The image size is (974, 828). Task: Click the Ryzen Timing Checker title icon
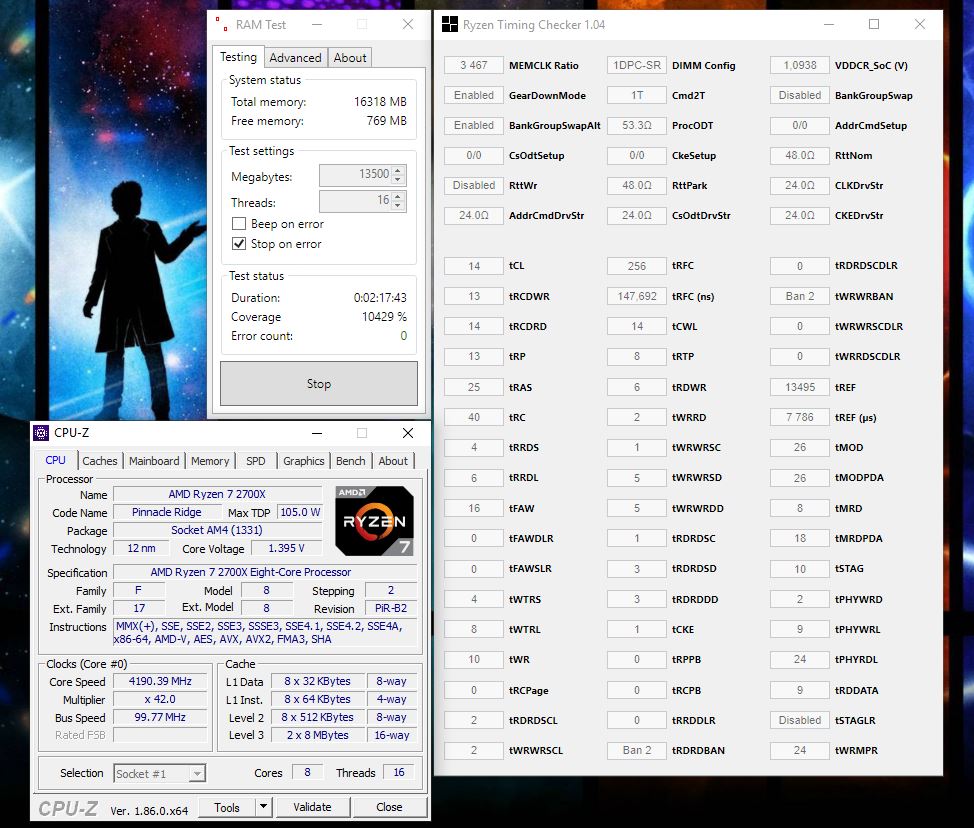click(449, 25)
